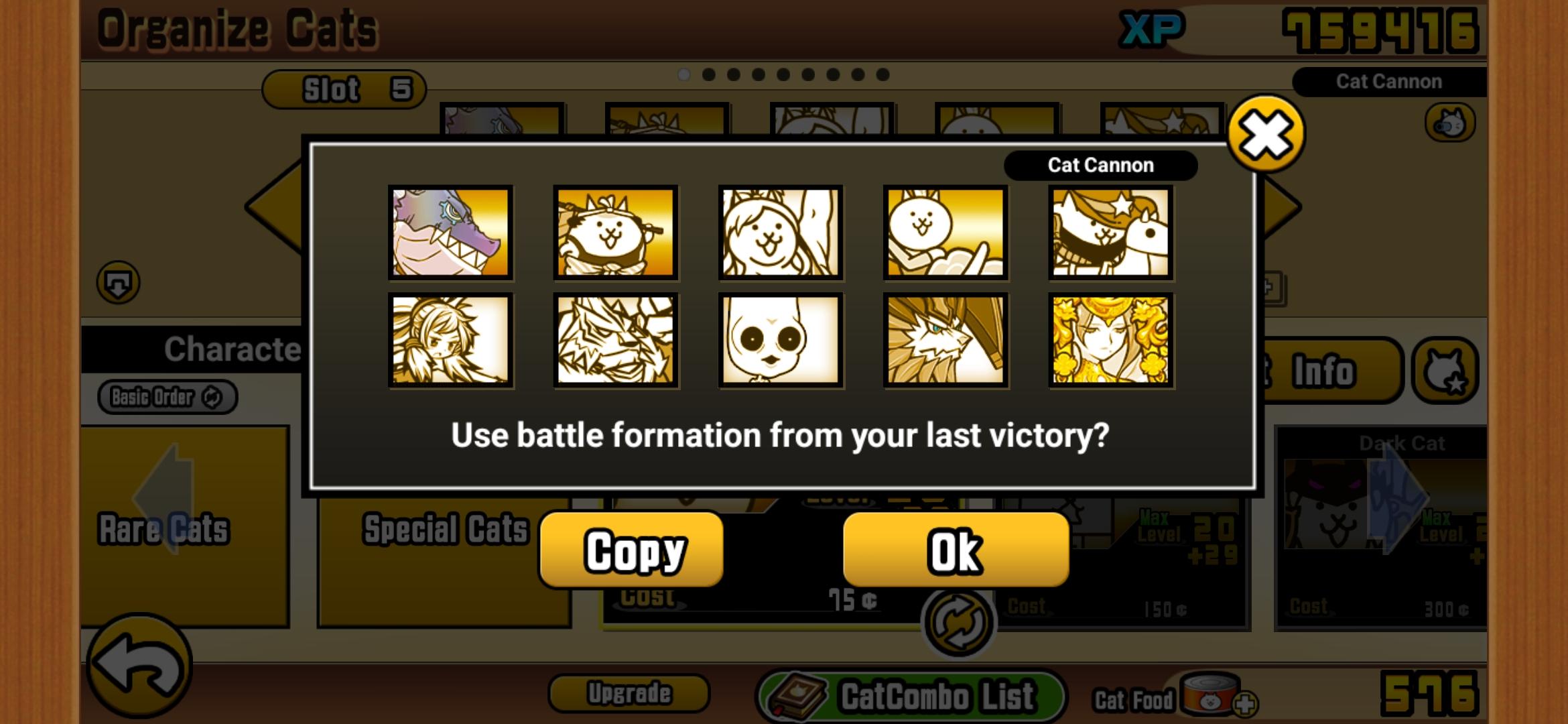Select the first lineup page dot
The width and height of the screenshot is (1568, 724).
(x=683, y=74)
